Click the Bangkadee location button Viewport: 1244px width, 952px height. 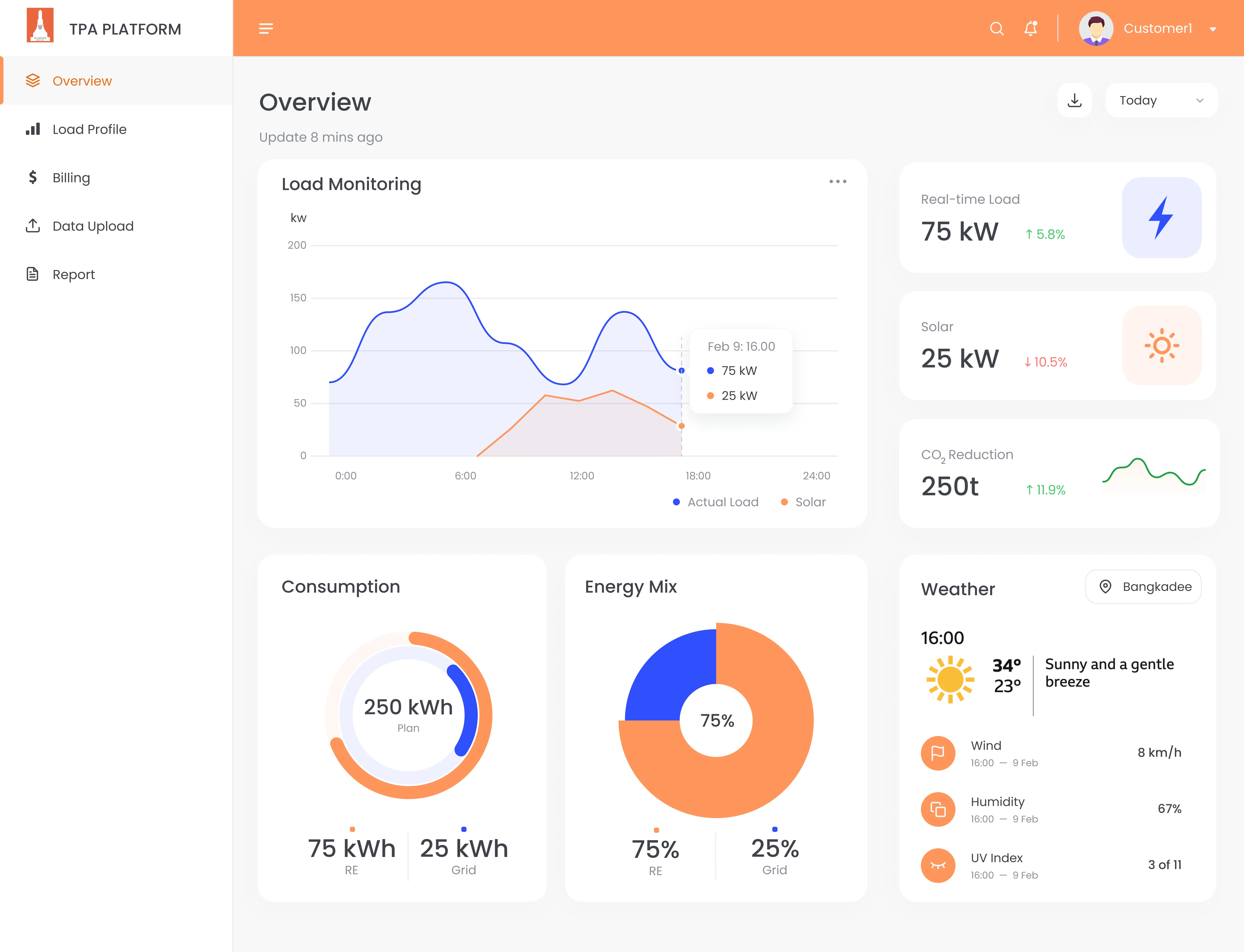[1143, 587]
